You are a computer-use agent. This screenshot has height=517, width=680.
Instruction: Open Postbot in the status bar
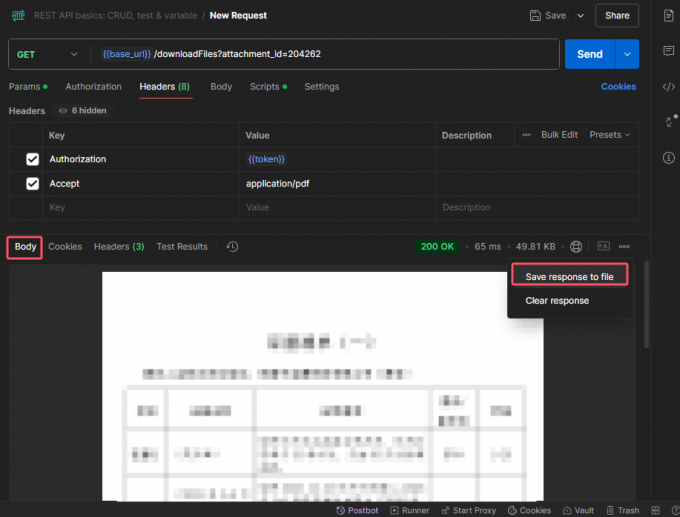357,510
